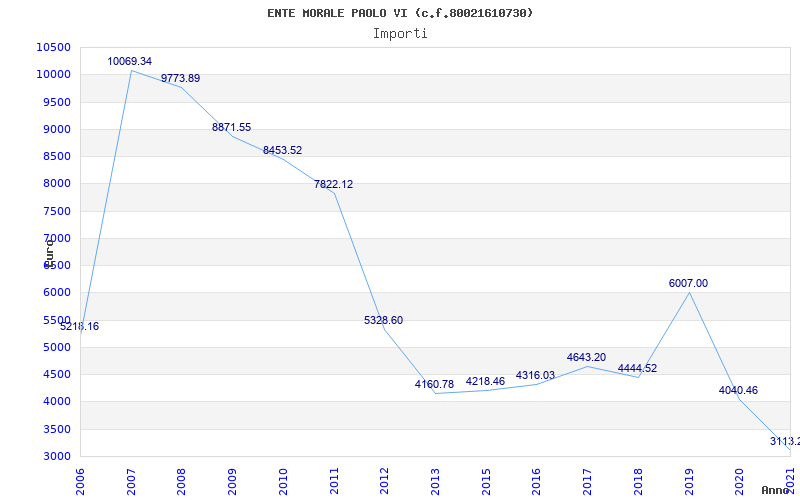Select the 4160.78 data label
Screen dimensions: 800x500
pos(434,385)
